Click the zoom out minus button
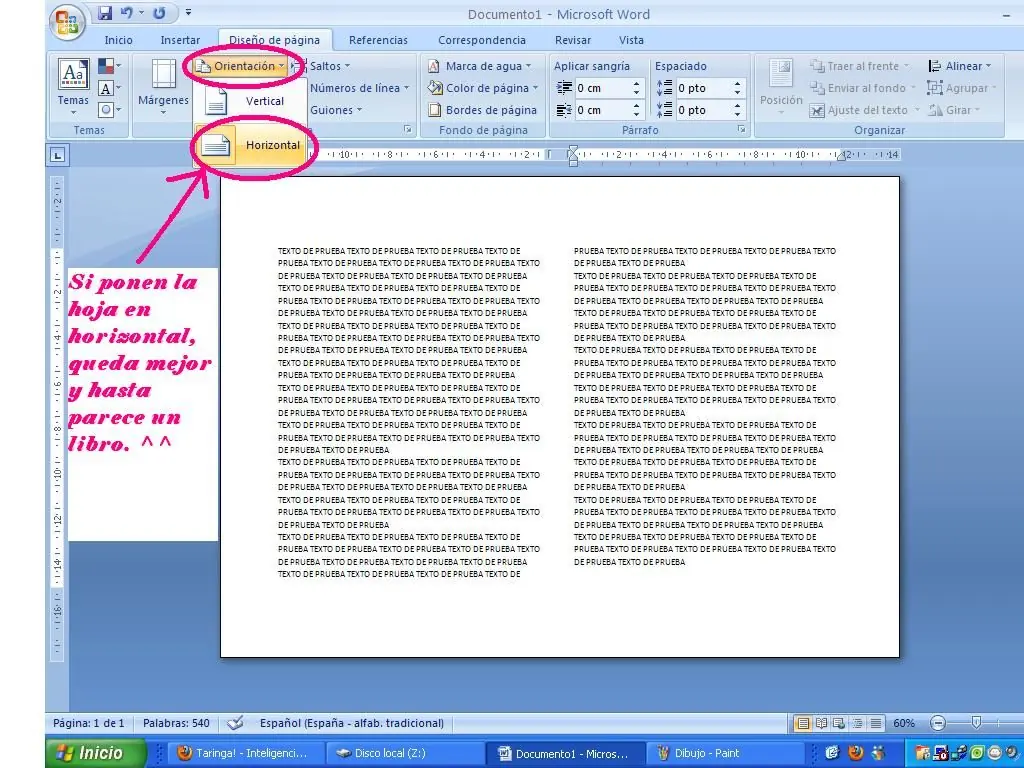This screenshot has width=1024, height=768. (x=938, y=723)
